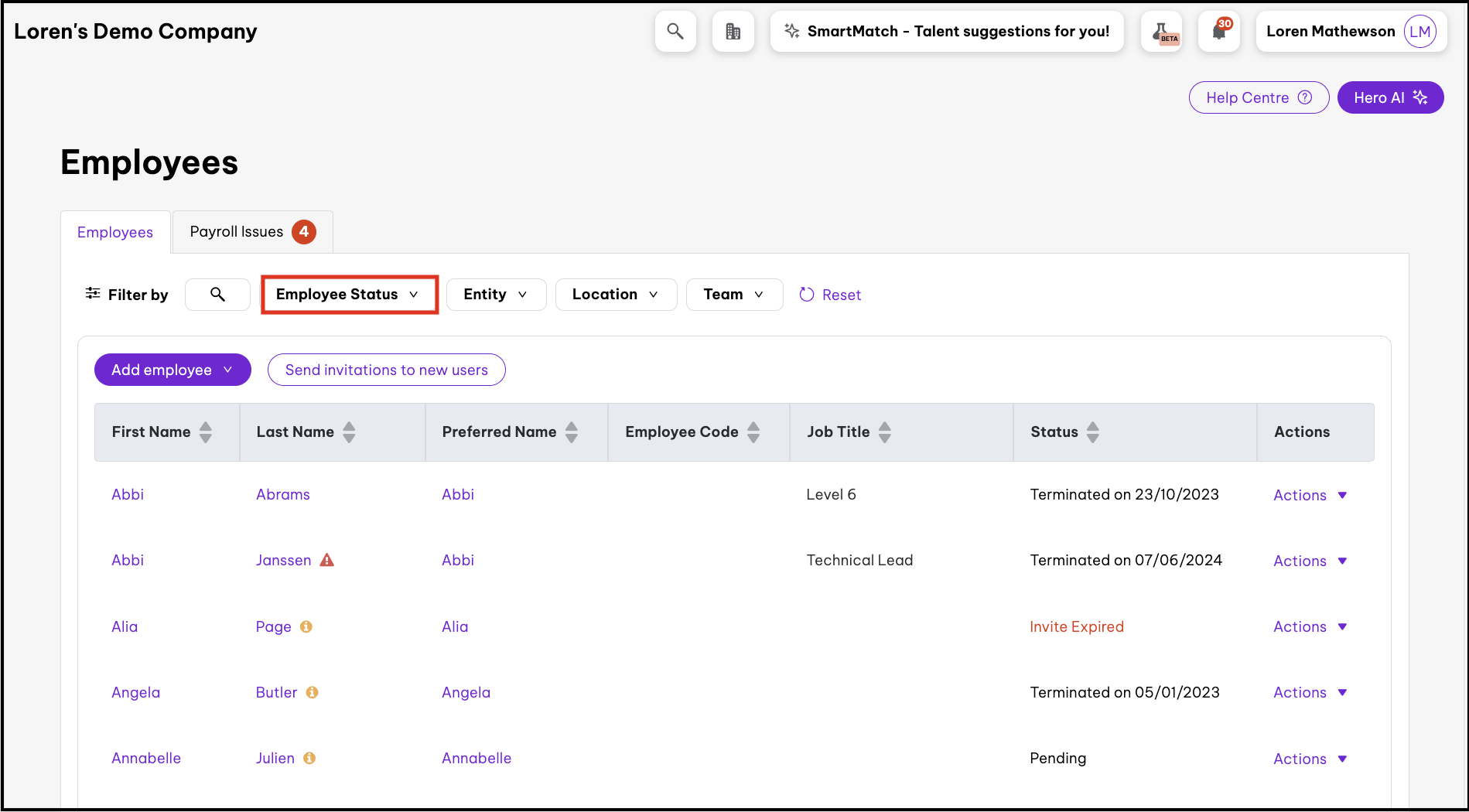Open the Location filter dropdown
1469x812 pixels.
click(x=615, y=295)
